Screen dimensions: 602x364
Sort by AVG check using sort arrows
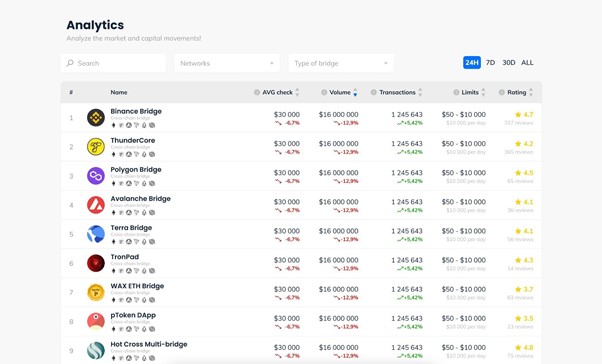coord(297,92)
